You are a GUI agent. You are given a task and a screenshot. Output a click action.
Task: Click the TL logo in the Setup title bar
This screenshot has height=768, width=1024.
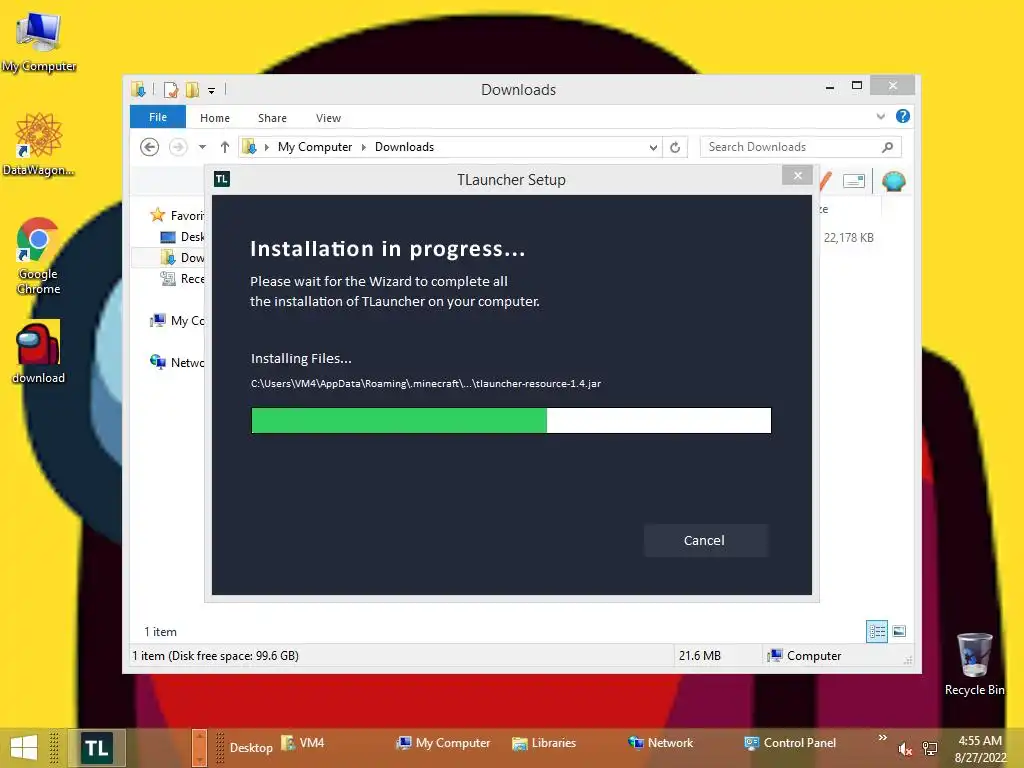(x=221, y=179)
